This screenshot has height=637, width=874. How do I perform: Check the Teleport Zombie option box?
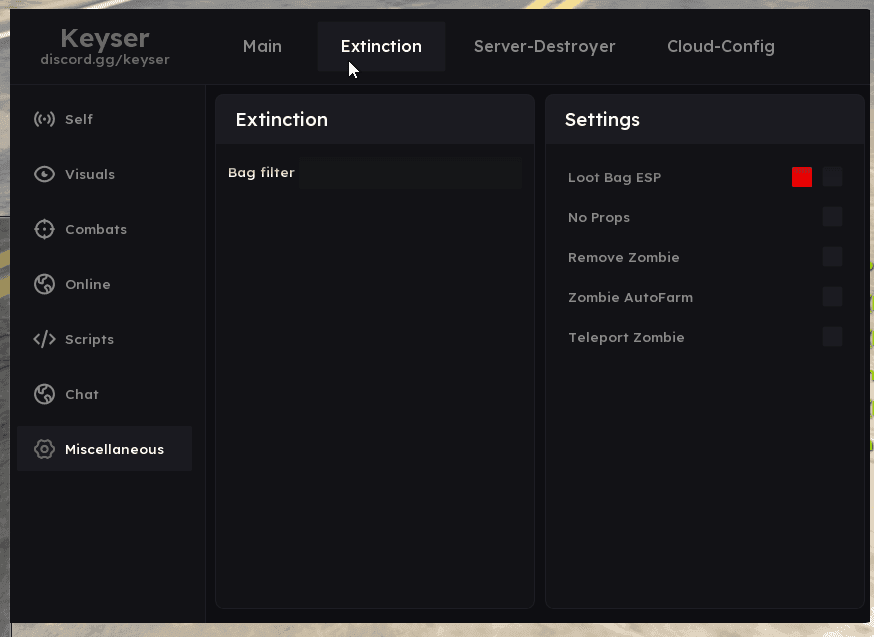(x=832, y=337)
